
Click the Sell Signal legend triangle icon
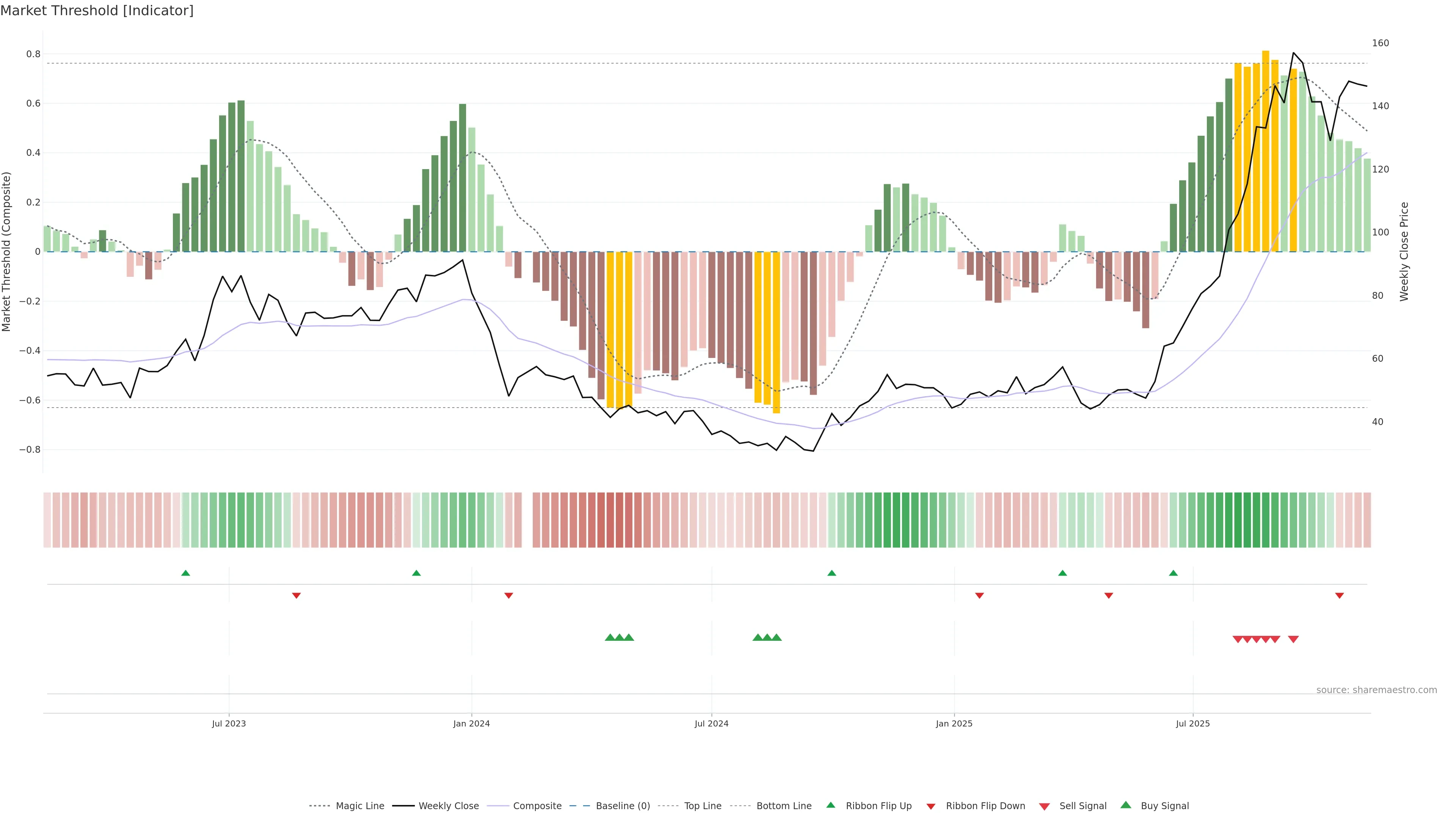click(x=1044, y=806)
